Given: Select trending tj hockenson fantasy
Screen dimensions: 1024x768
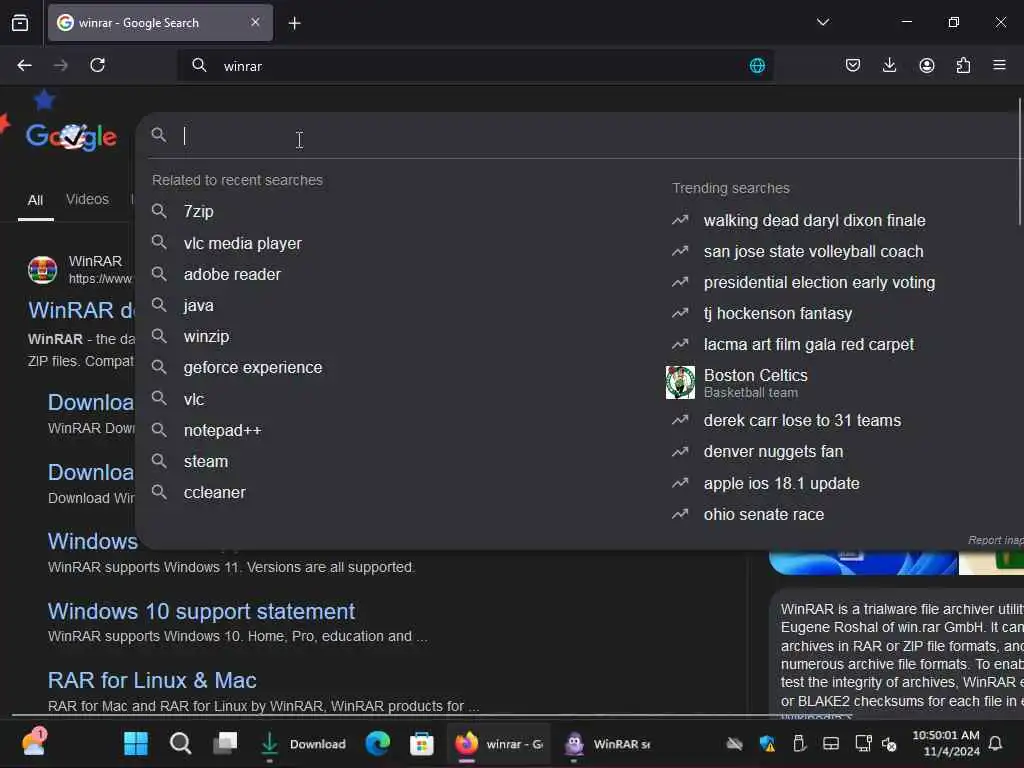Looking at the screenshot, I should pos(778,313).
